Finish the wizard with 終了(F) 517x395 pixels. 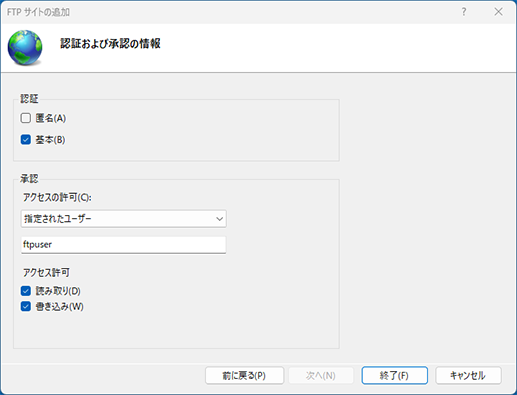tap(394, 376)
